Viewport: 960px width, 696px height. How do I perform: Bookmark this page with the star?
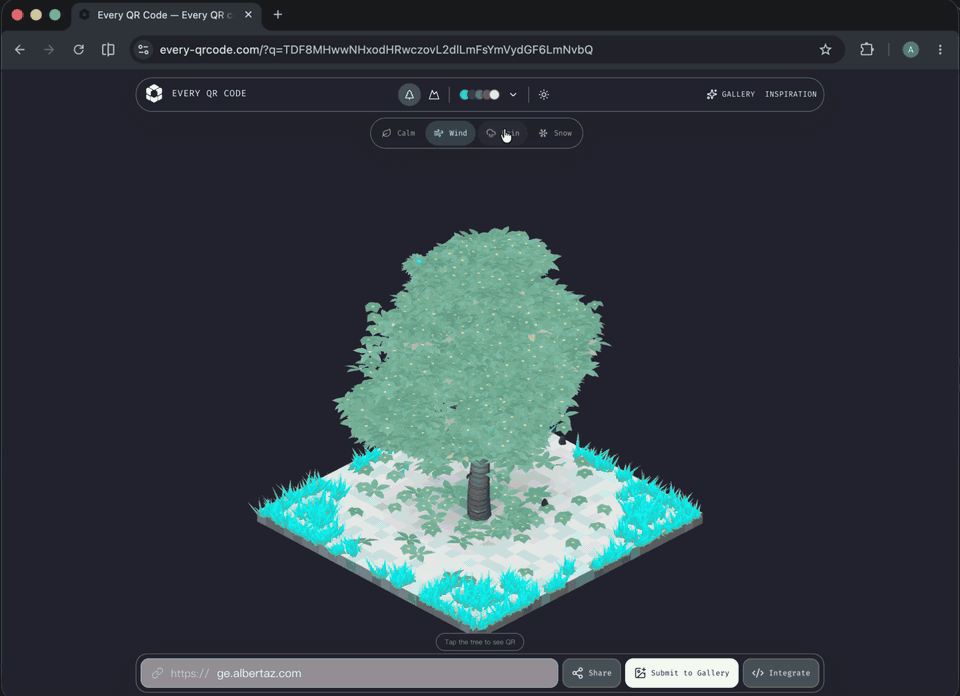pyautogui.click(x=825, y=50)
